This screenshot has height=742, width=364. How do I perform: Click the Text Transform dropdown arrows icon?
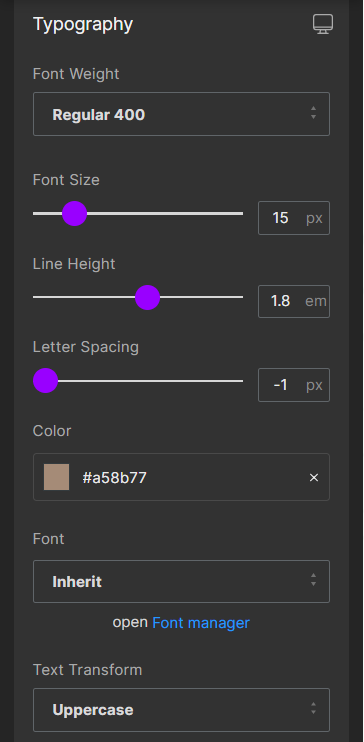pos(313,708)
